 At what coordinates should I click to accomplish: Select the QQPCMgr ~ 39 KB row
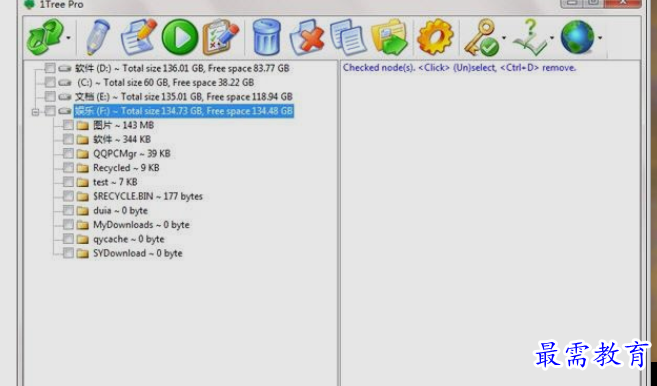132,153
